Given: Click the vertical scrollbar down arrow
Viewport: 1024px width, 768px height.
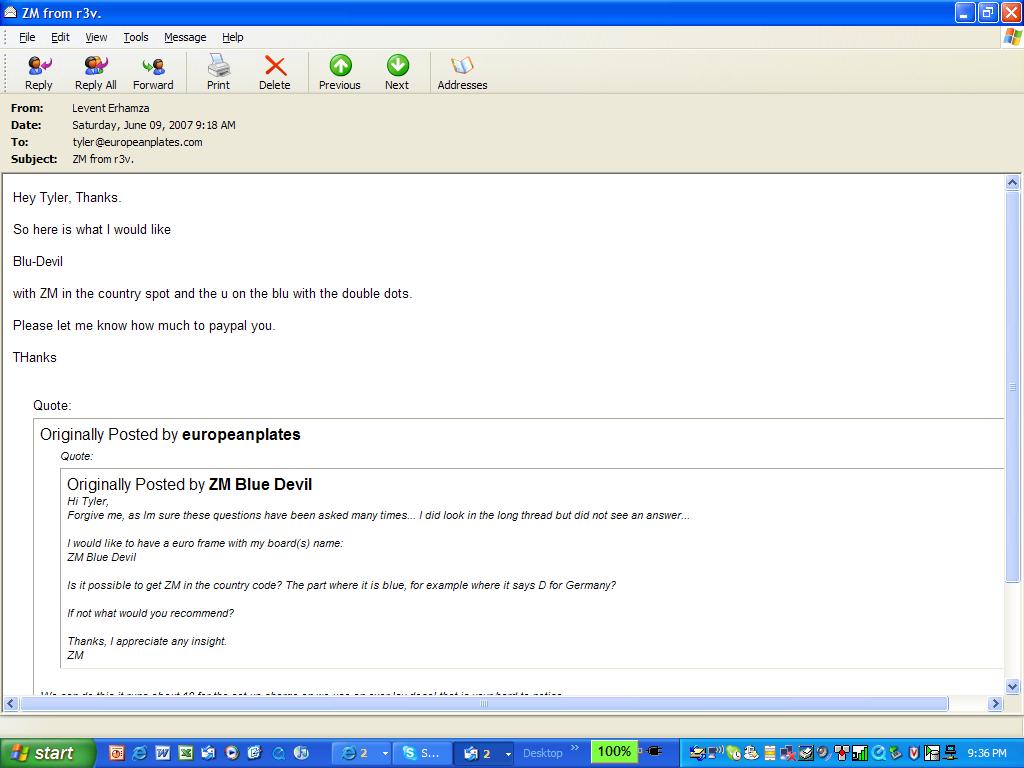Looking at the screenshot, I should click(x=1012, y=686).
